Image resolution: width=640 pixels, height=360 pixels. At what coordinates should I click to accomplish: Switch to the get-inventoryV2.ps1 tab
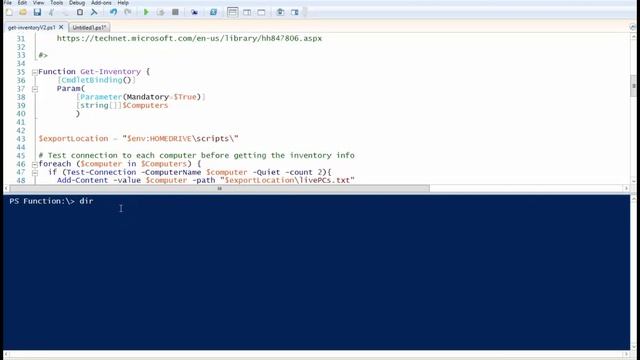pos(31,27)
